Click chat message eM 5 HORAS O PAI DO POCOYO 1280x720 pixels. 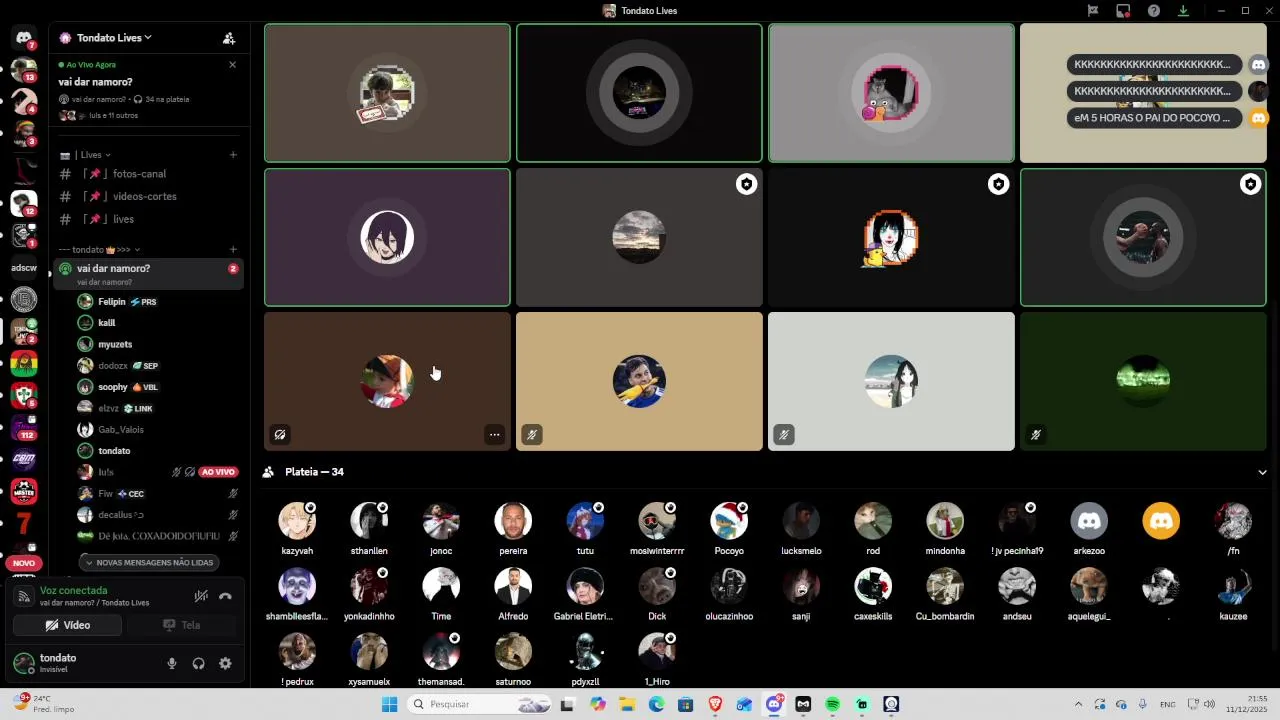(x=1153, y=118)
